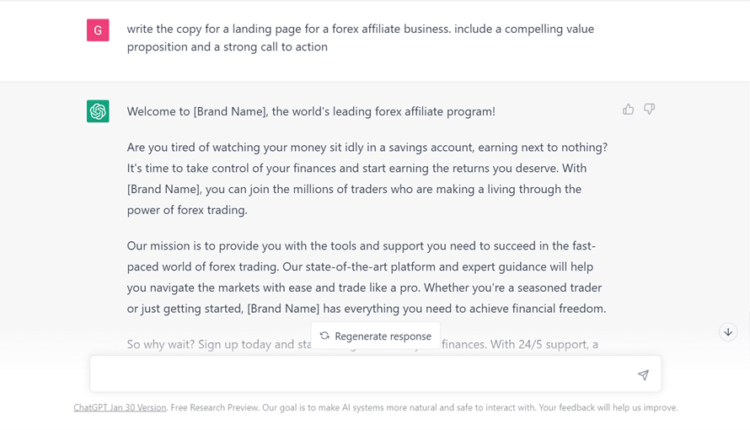Focus the chat message input box
Image resolution: width=750 pixels, height=430 pixels.
(360, 375)
